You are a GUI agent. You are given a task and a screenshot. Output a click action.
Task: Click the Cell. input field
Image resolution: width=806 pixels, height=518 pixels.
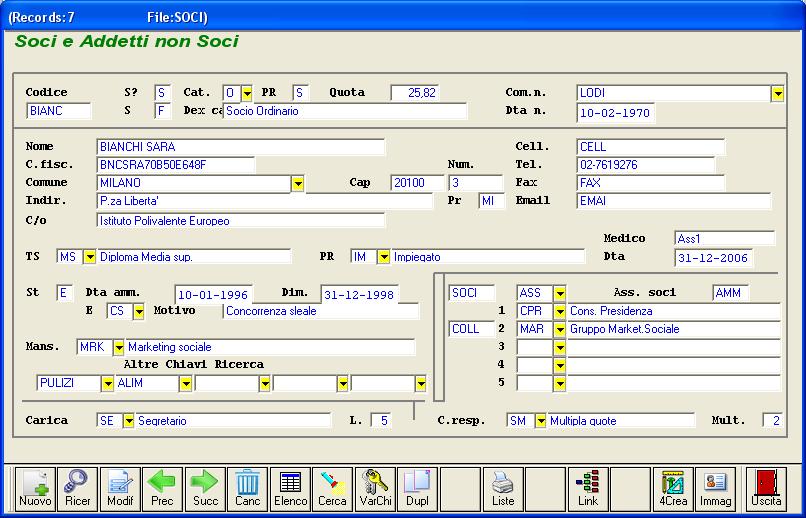(651, 147)
